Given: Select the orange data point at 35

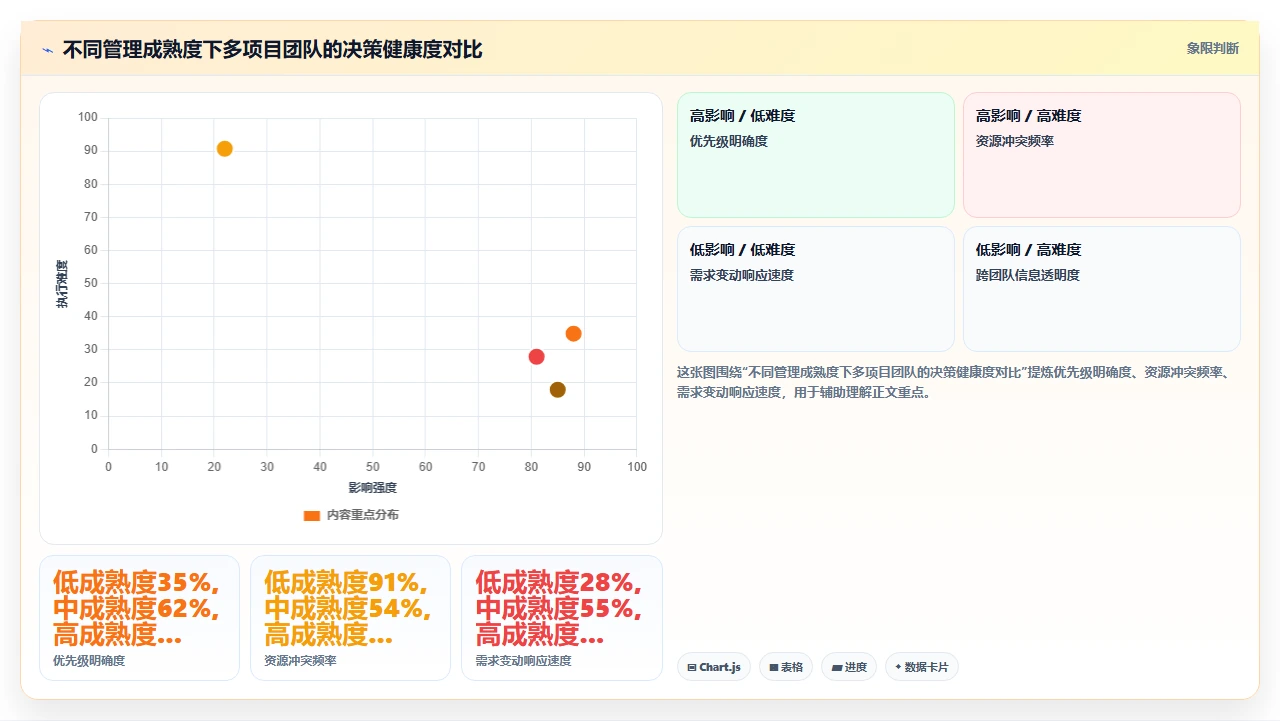Looking at the screenshot, I should coord(573,334).
